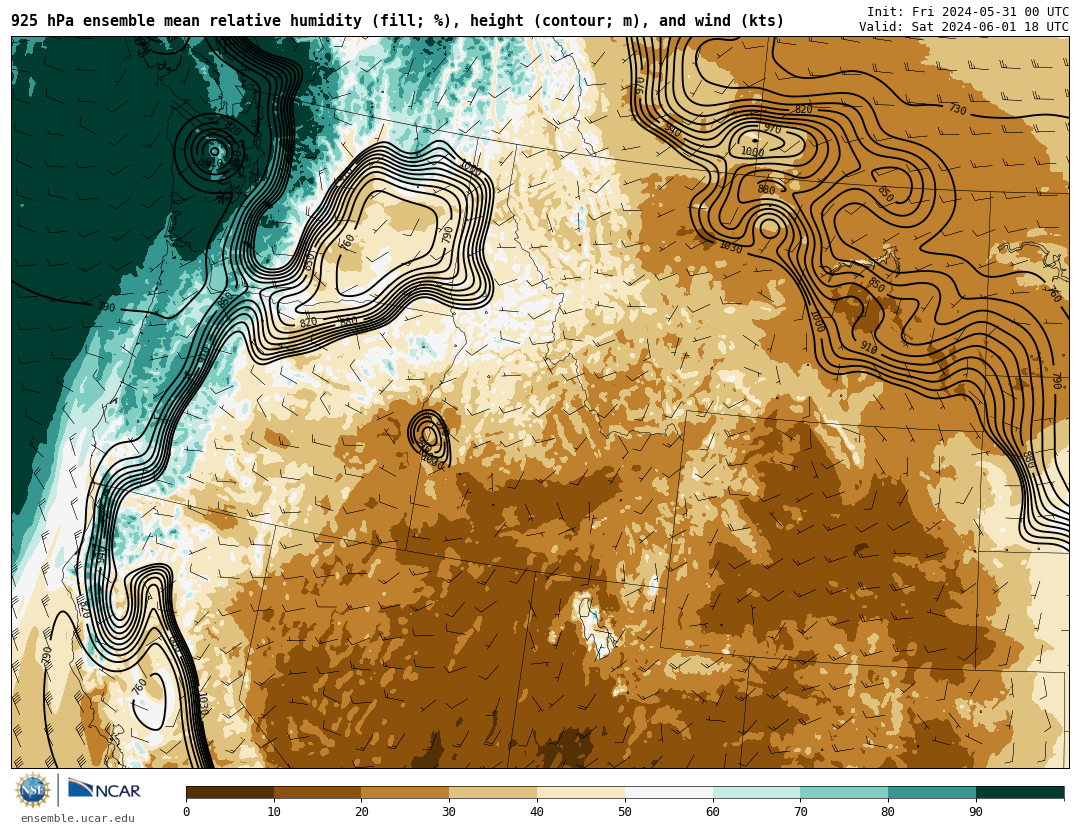Pick the 50-60% white colorbar segment

[669, 793]
